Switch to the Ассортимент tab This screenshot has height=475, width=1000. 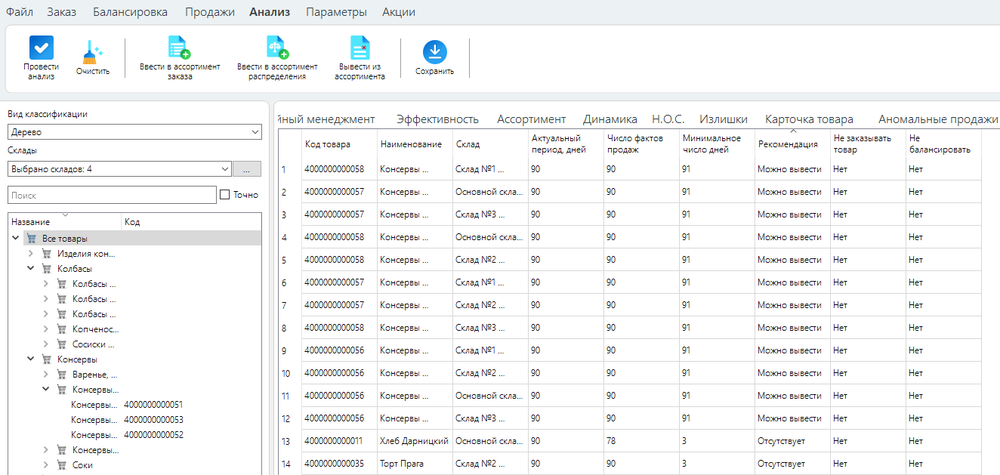(531, 119)
